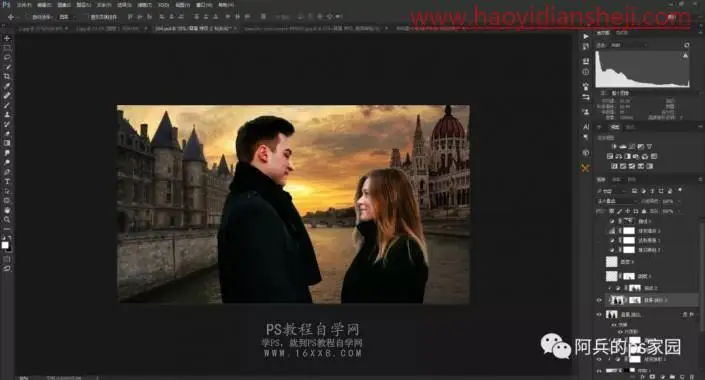Select the Hand tool

pyautogui.click(x=7, y=210)
